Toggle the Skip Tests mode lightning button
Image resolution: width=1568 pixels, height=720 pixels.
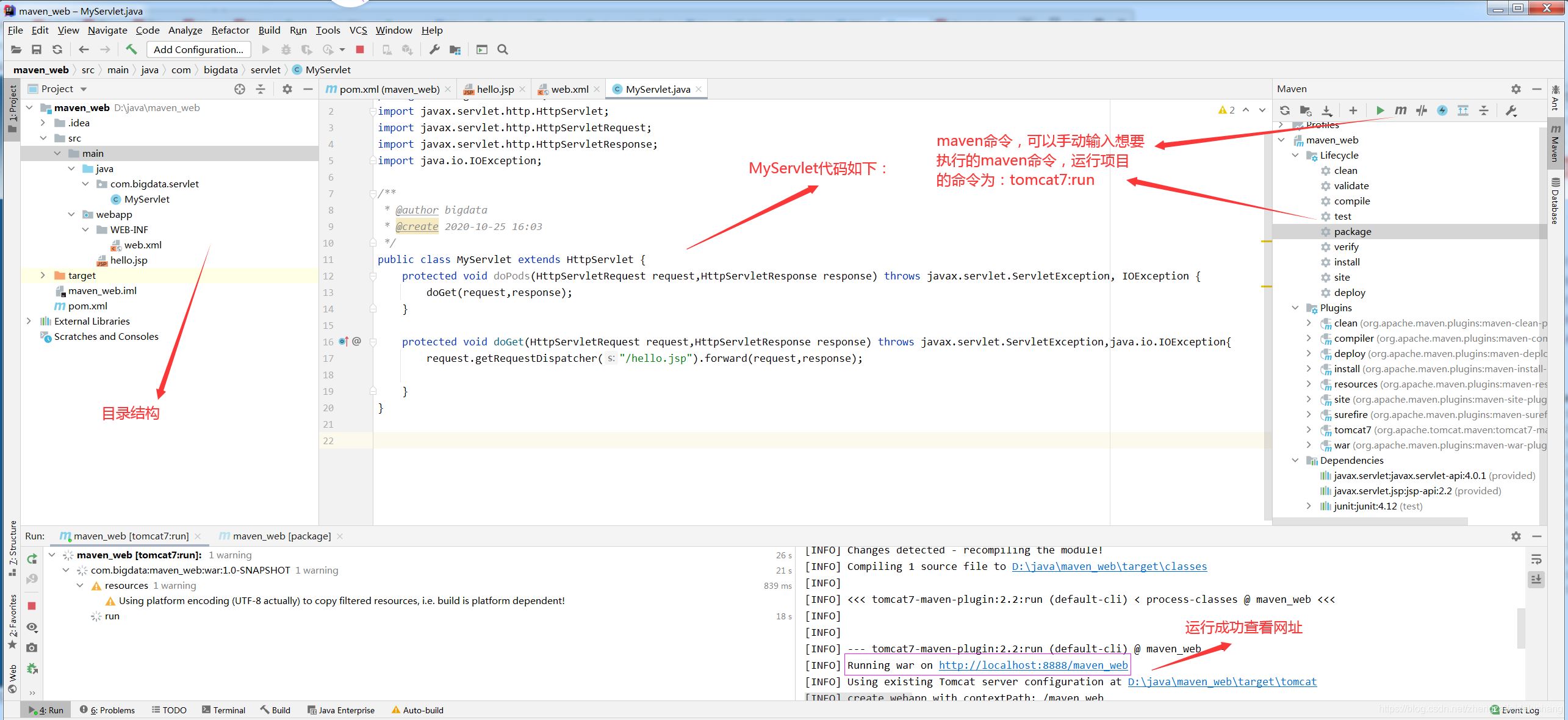pyautogui.click(x=1442, y=110)
